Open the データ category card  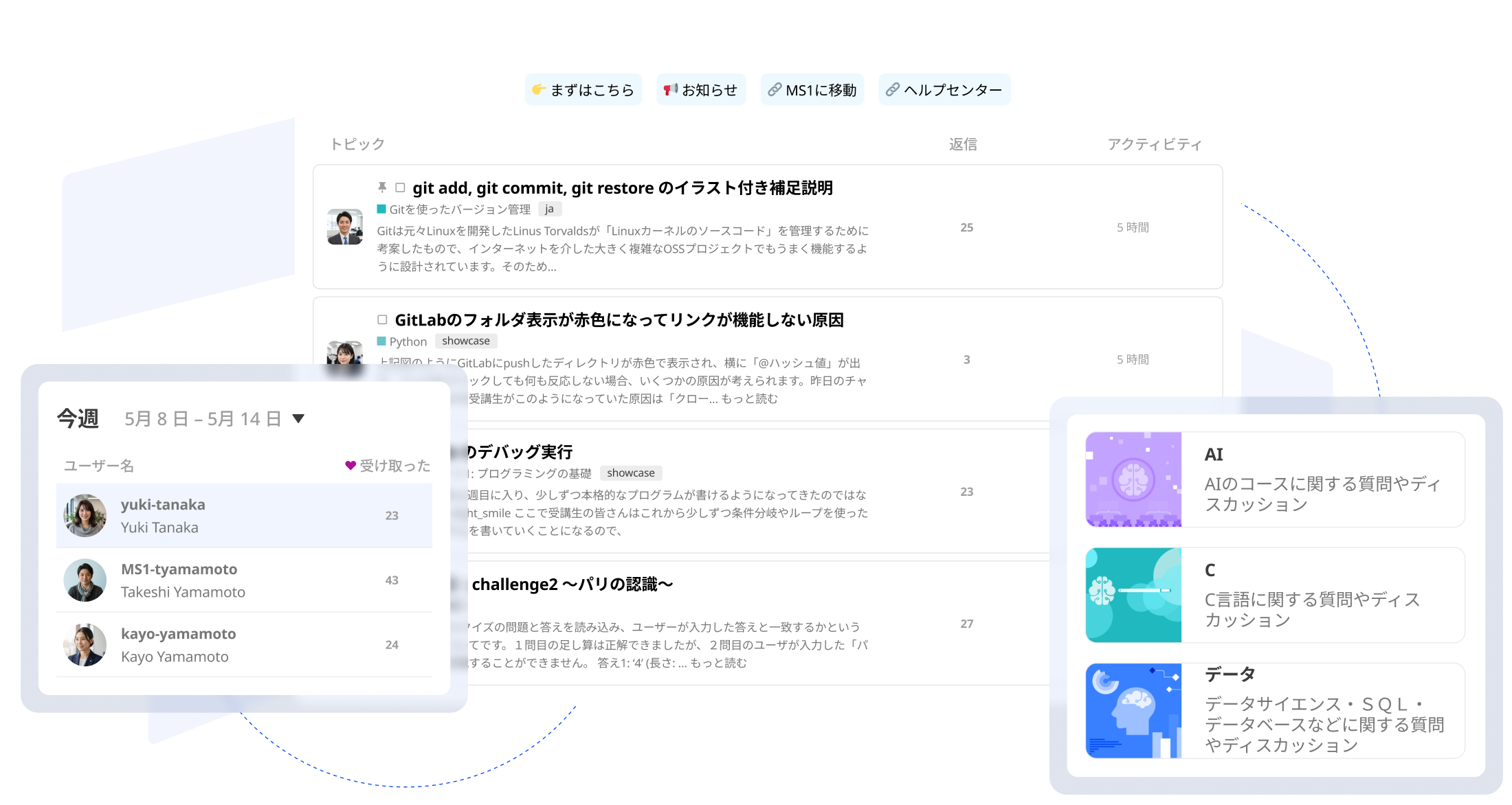click(x=1275, y=710)
